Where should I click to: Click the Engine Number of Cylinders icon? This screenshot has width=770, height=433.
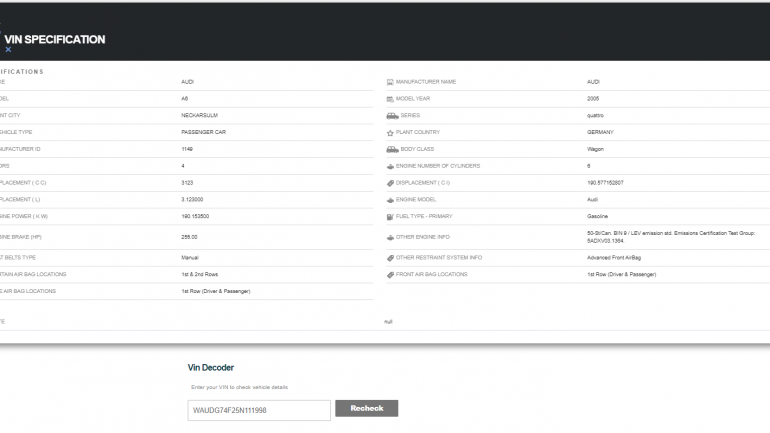click(x=390, y=166)
